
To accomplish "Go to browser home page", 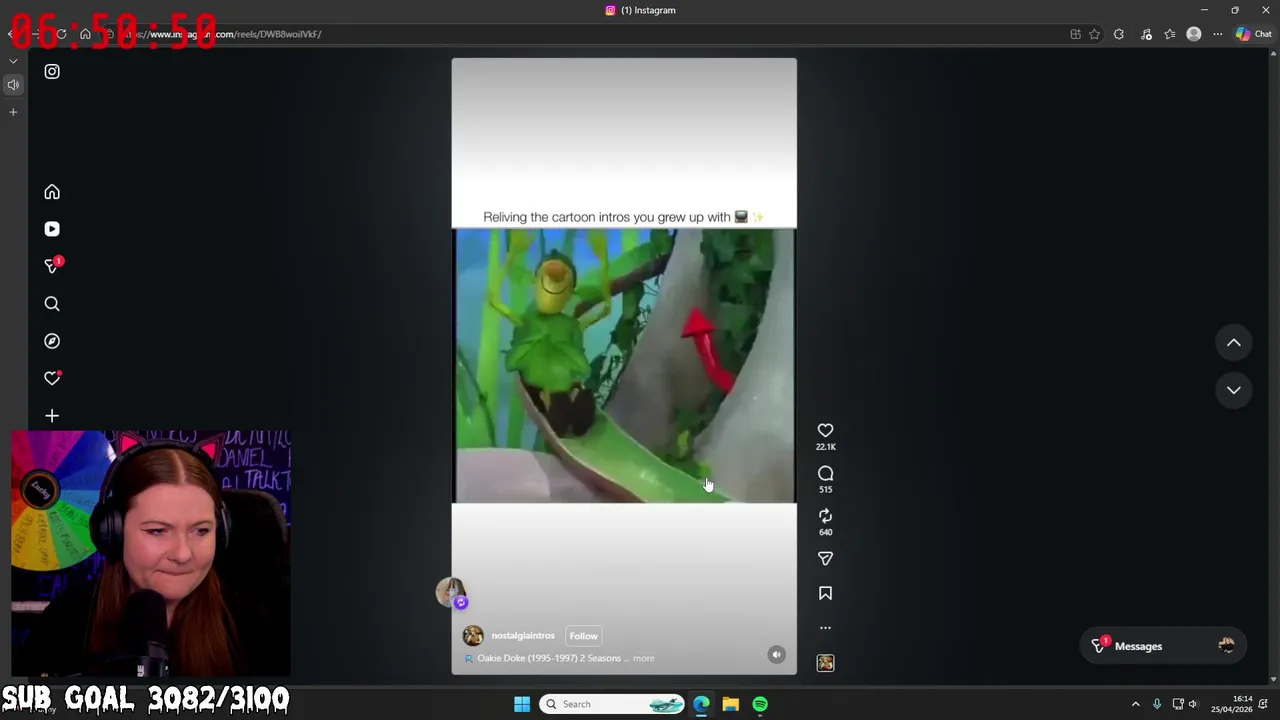I will click(85, 34).
